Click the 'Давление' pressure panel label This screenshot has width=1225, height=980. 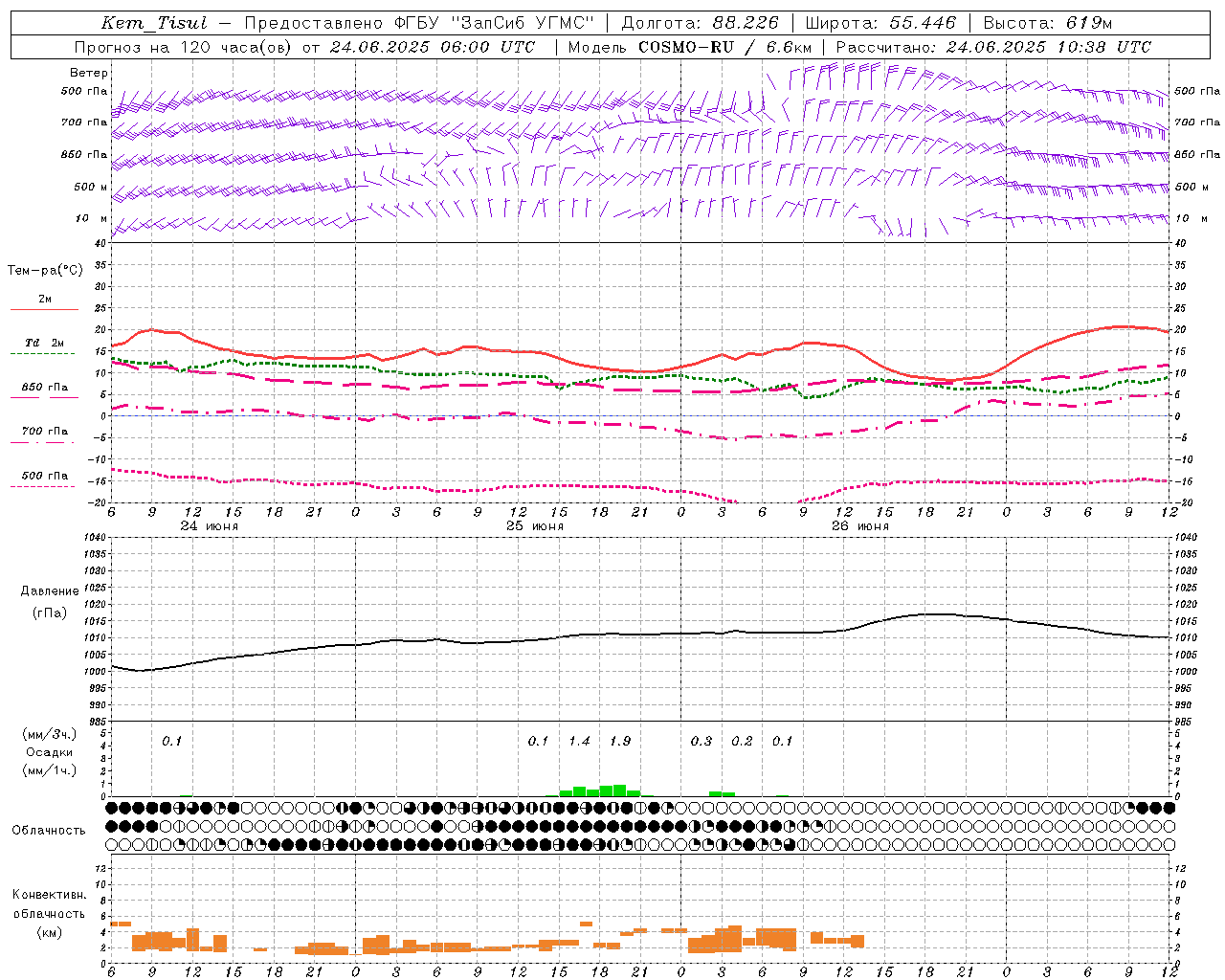(50, 591)
